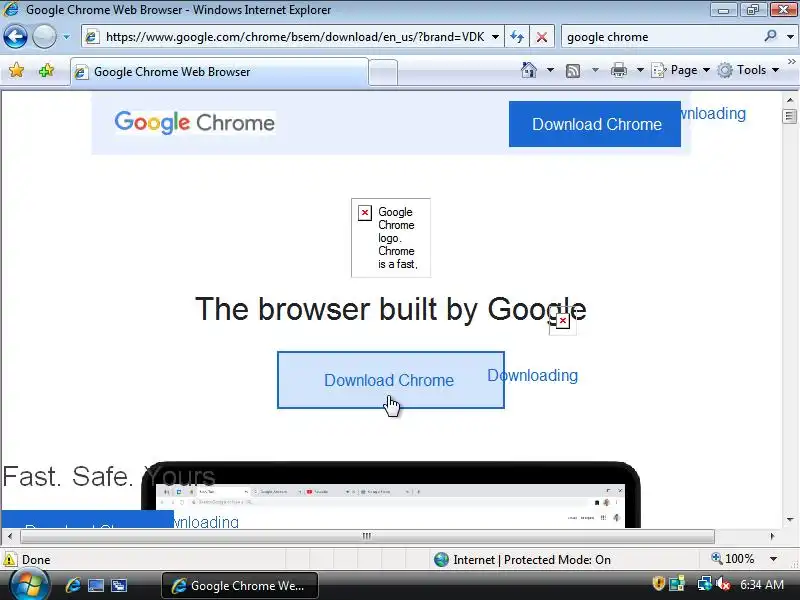Click the Internet Protected Mode status zone
This screenshot has height=600, width=800.
tap(523, 560)
